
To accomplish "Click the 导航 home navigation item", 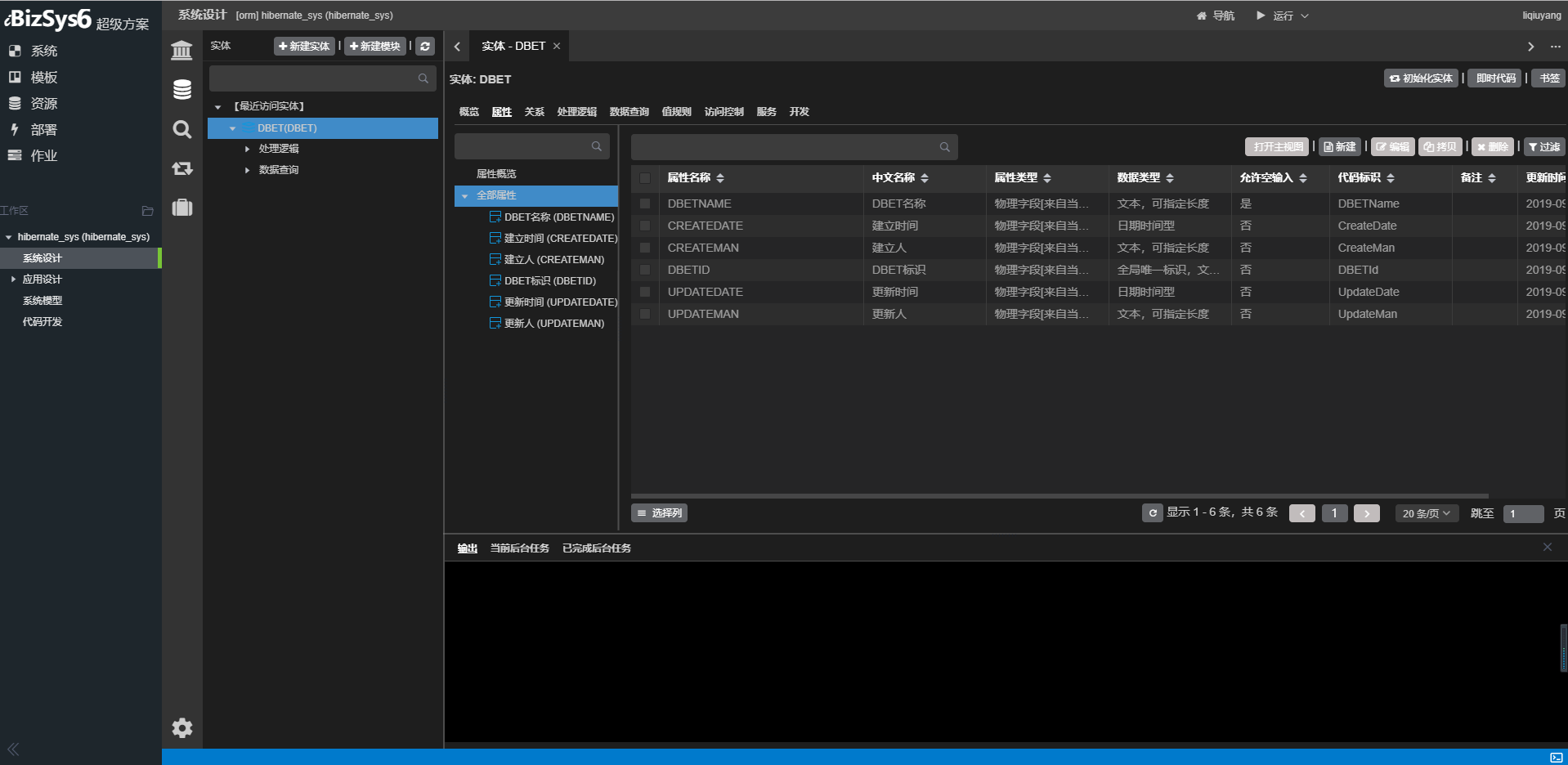I will click(1216, 16).
